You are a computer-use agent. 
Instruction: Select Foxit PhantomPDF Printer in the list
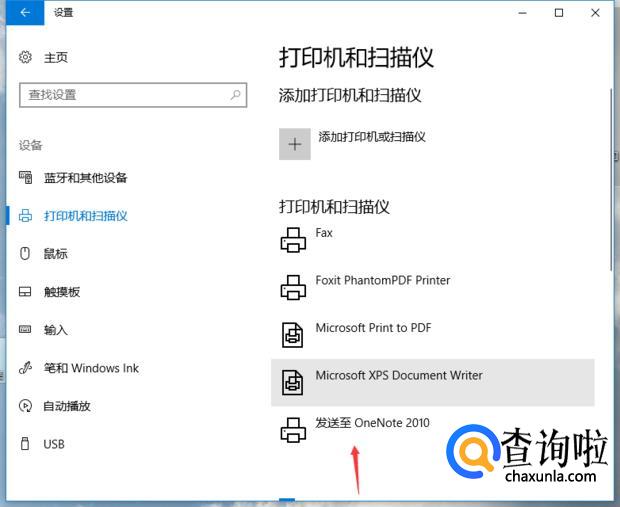point(433,288)
